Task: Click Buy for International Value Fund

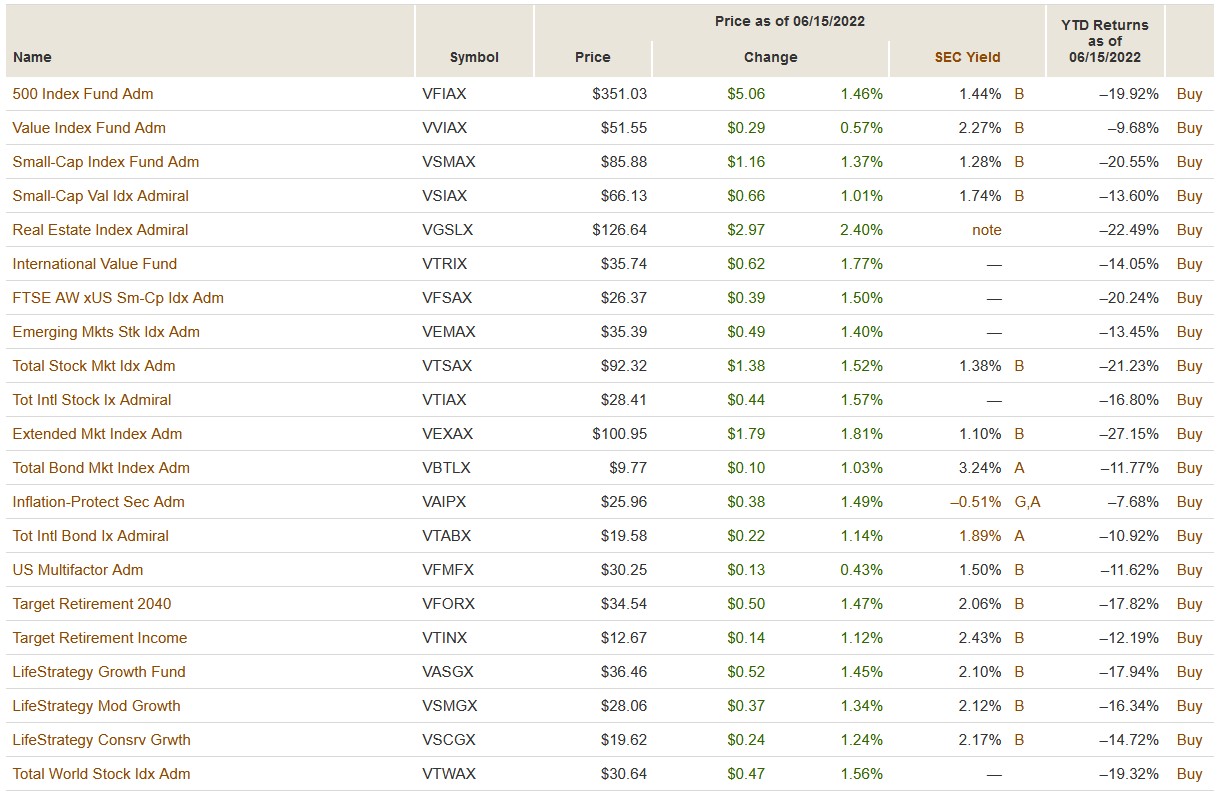Action: [x=1189, y=264]
